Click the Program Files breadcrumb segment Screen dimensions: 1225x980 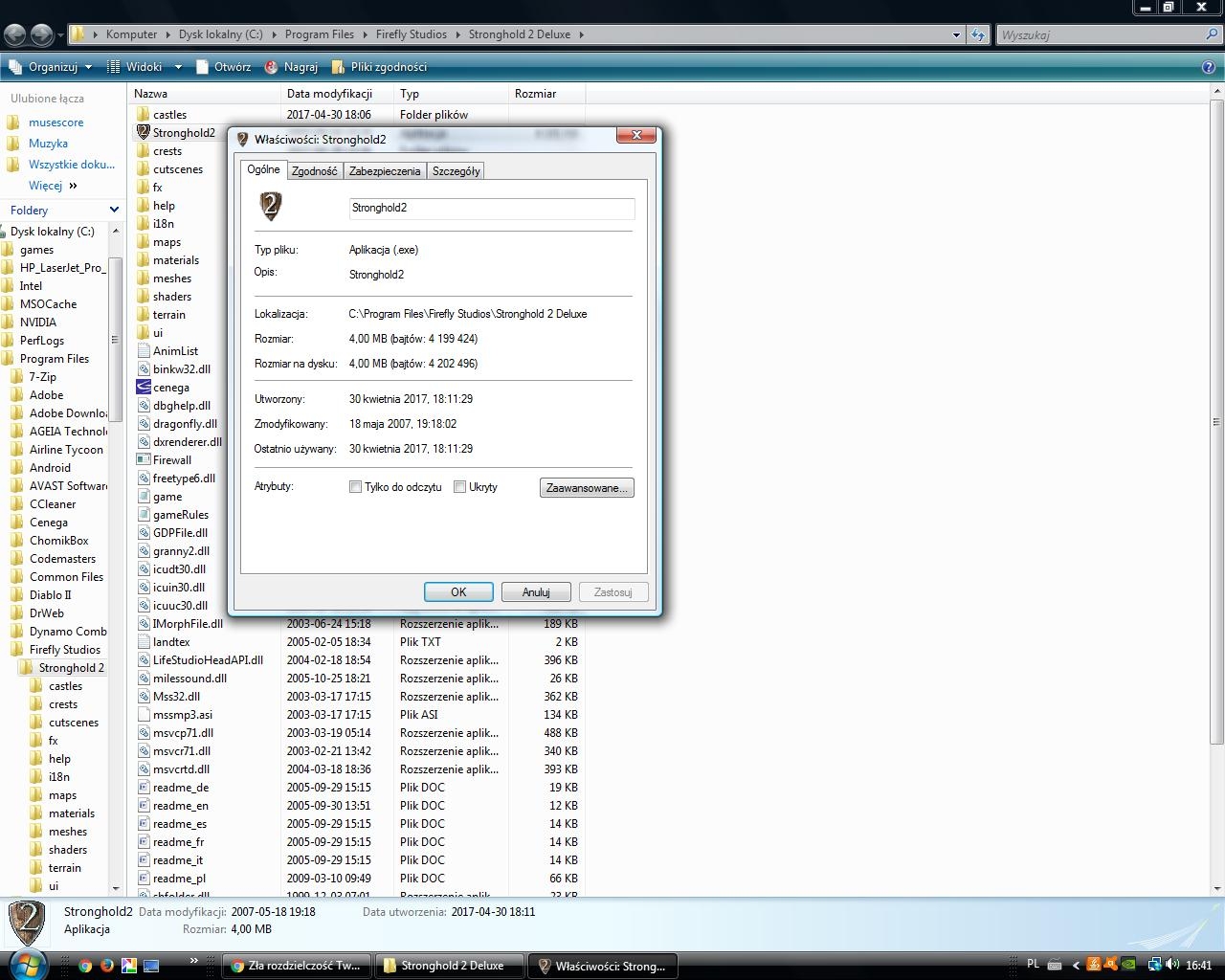(320, 34)
